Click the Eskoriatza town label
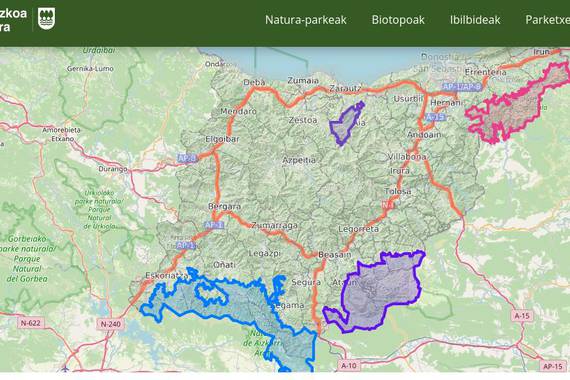The width and height of the screenshot is (570, 380). [167, 275]
